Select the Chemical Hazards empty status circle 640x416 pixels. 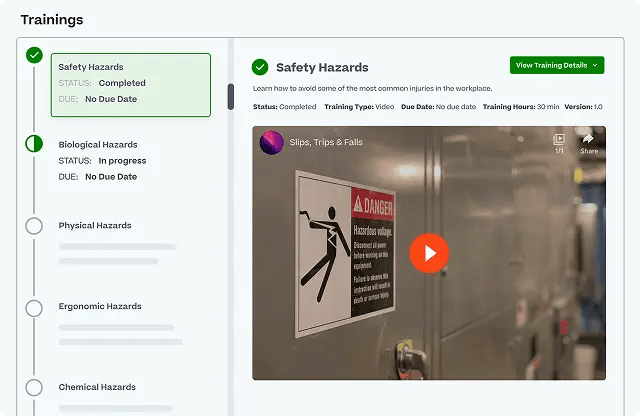point(34,387)
